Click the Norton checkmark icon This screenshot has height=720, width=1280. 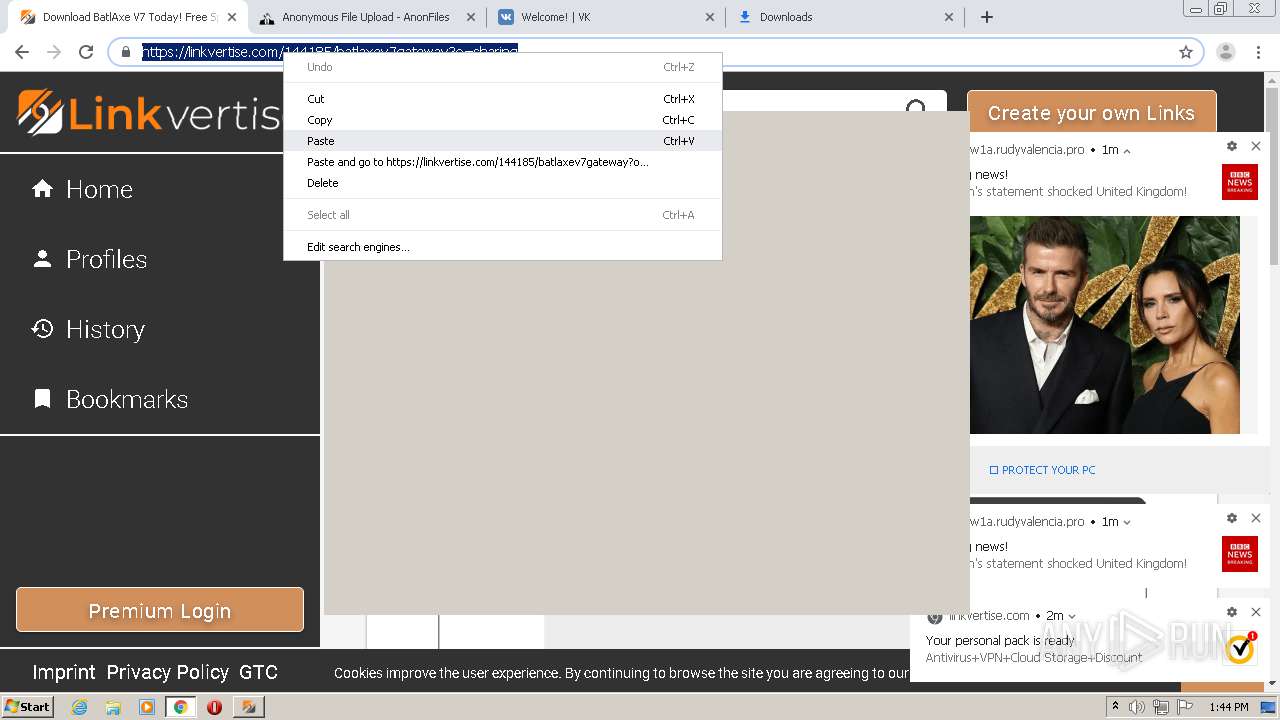(1240, 649)
